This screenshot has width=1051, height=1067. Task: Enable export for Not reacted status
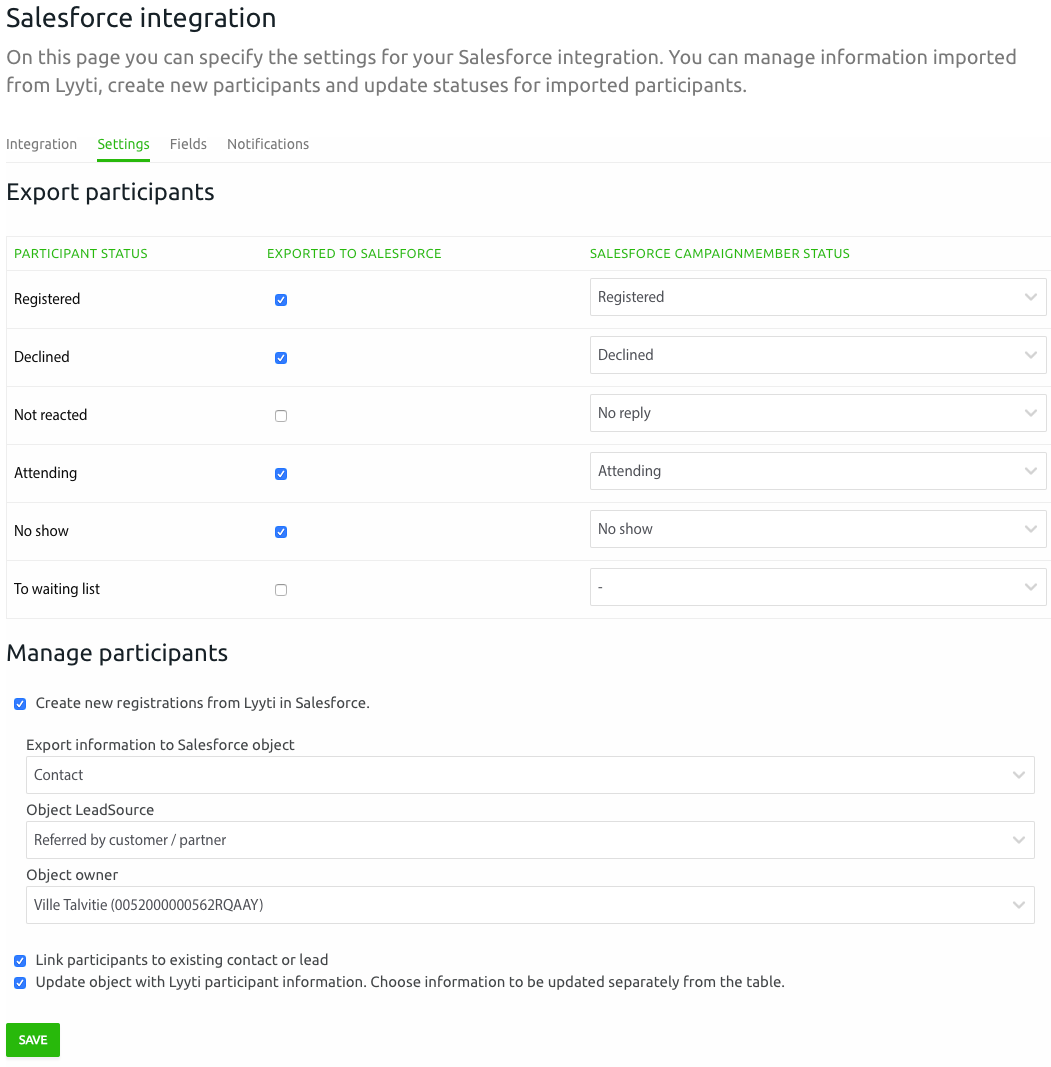coord(281,416)
